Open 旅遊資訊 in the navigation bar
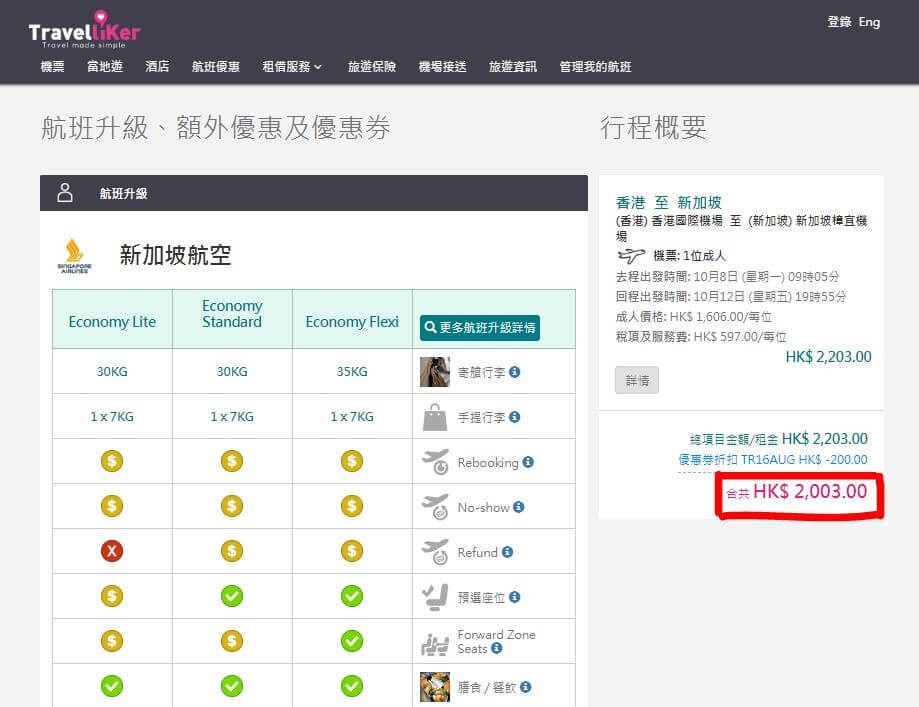 pos(513,67)
